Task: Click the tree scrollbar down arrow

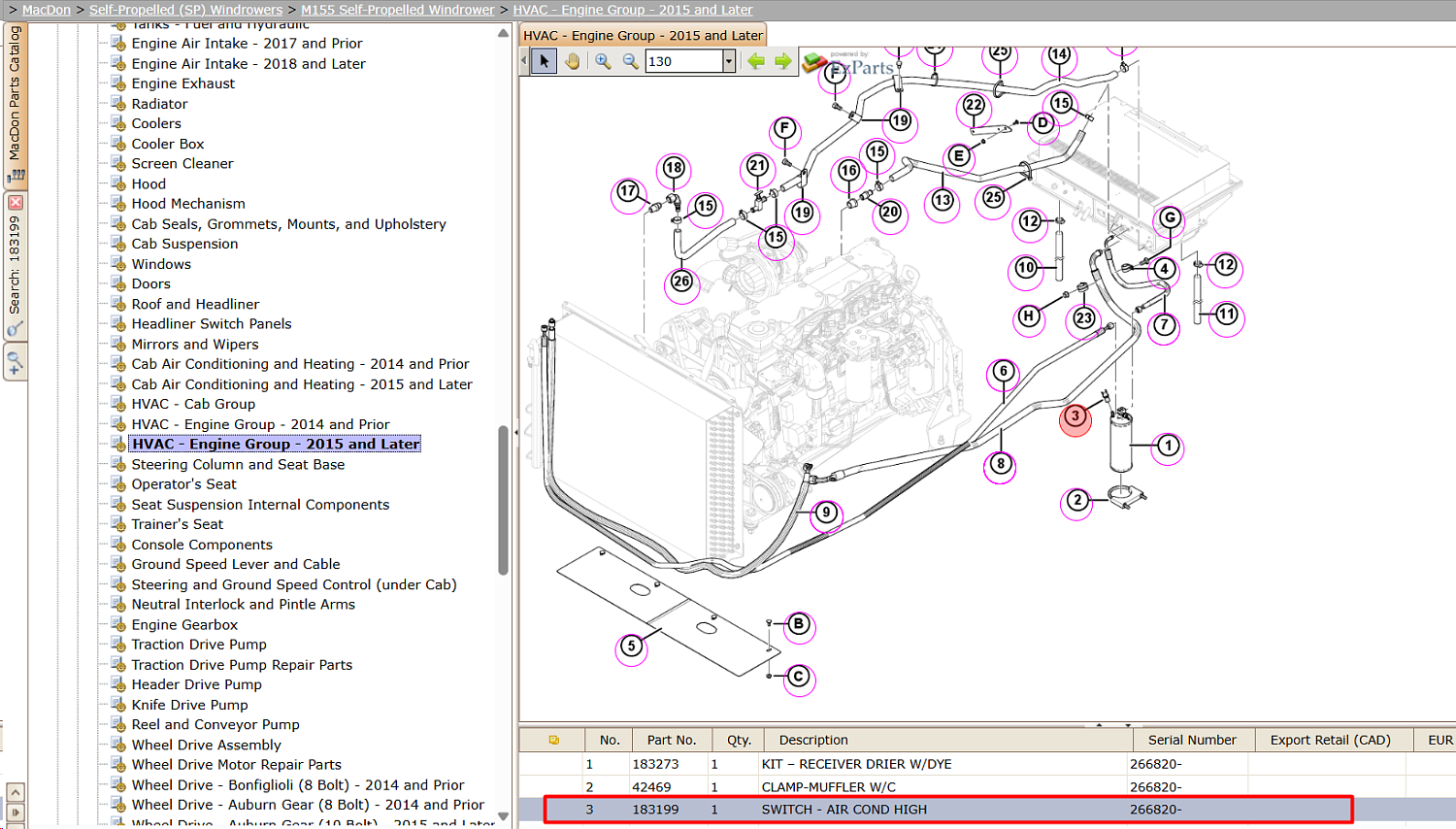Action: (x=503, y=816)
